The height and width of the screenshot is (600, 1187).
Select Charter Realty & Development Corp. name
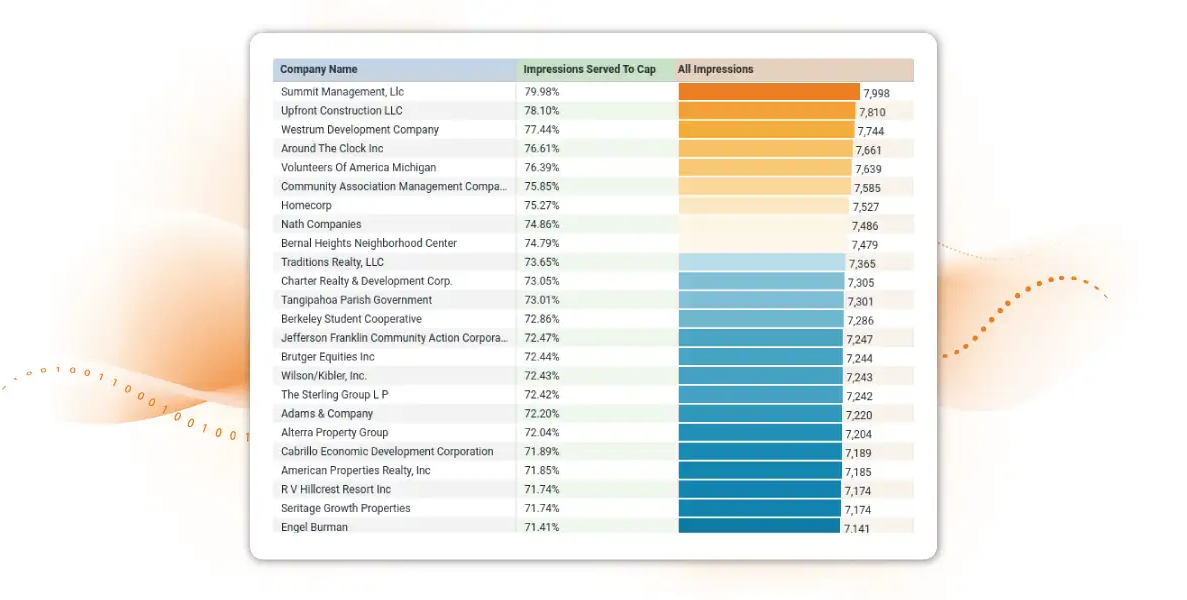(x=366, y=281)
